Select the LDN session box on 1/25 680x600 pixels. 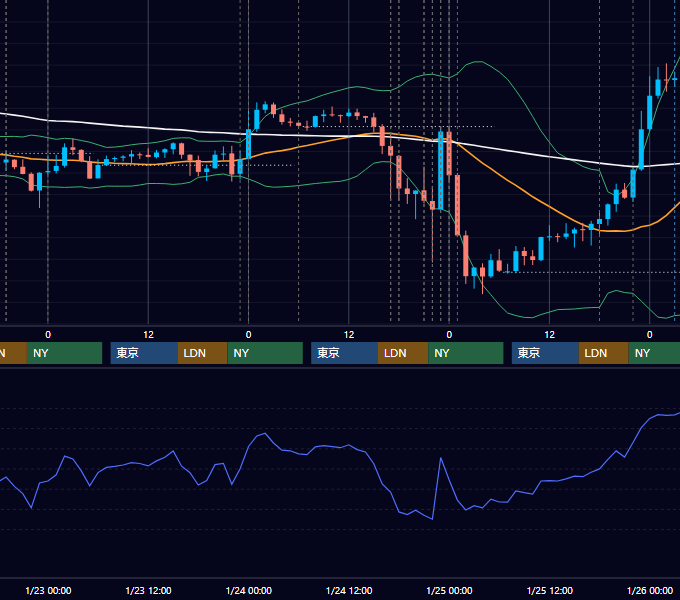tap(604, 353)
